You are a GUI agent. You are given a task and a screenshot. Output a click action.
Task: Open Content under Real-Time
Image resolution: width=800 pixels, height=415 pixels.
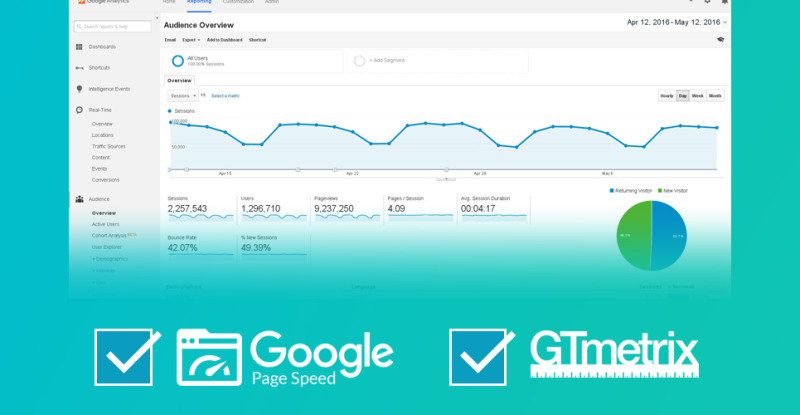101,158
